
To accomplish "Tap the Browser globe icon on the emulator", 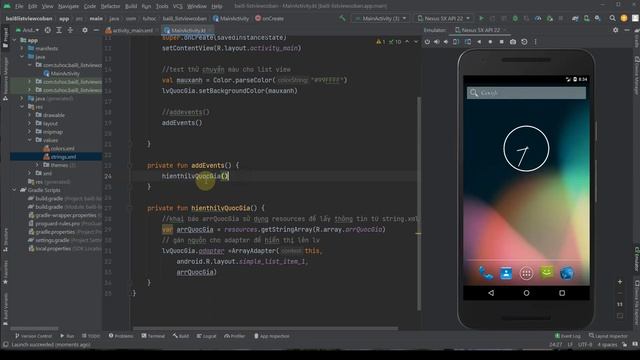I will (567, 273).
